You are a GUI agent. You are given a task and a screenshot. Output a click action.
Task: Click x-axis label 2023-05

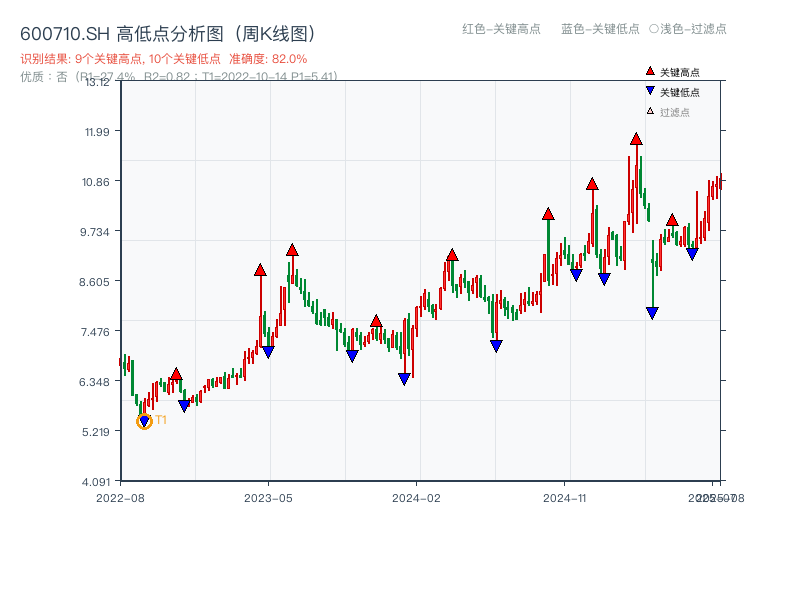[x=268, y=498]
